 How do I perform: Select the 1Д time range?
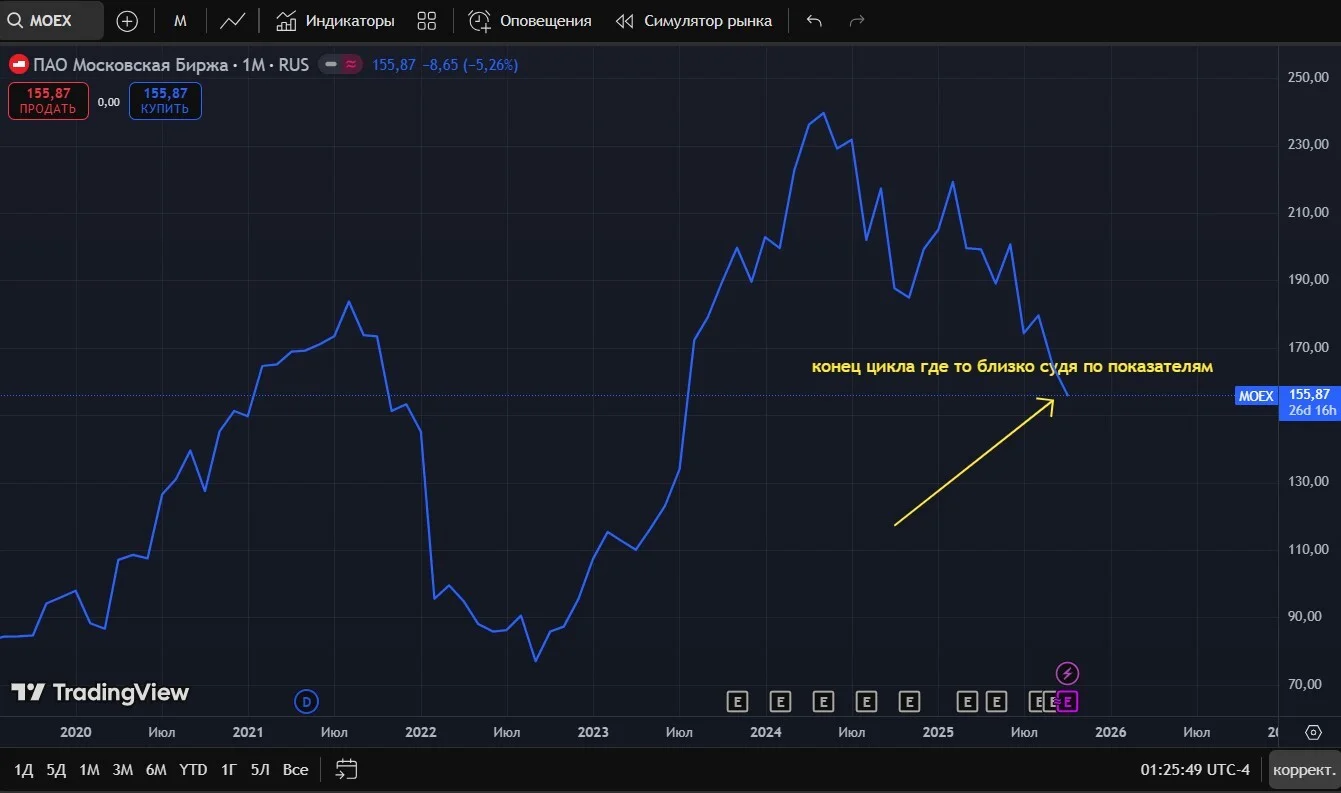coord(24,770)
